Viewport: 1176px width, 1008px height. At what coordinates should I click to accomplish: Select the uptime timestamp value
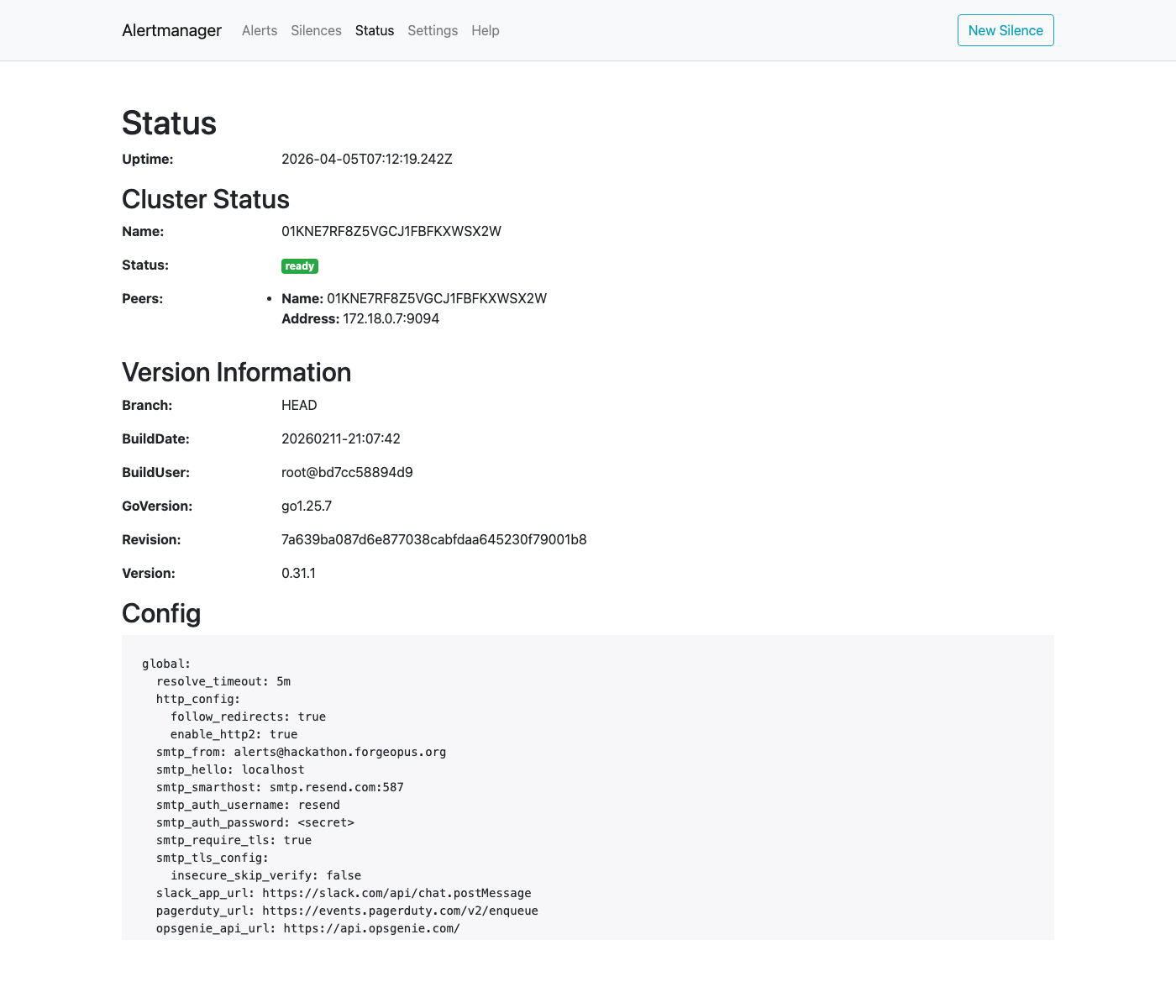click(x=367, y=159)
